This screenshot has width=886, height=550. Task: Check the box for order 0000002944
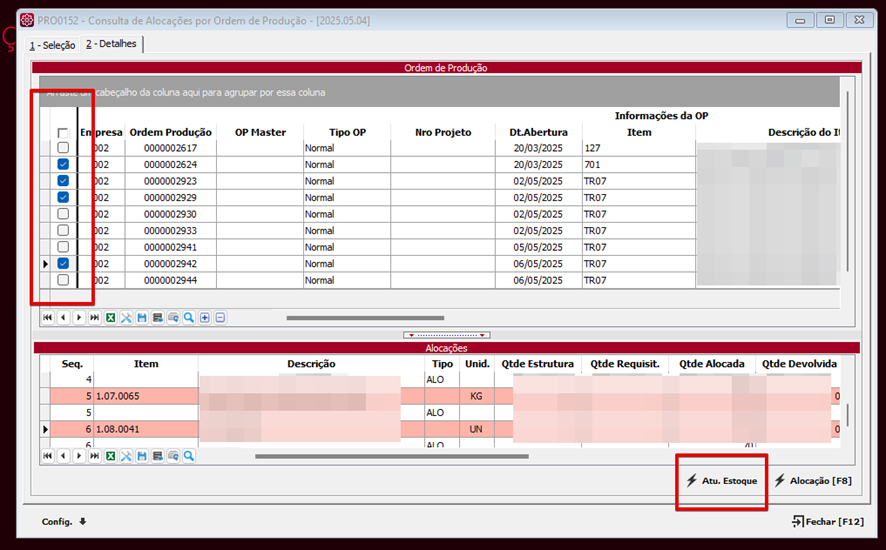coord(63,280)
